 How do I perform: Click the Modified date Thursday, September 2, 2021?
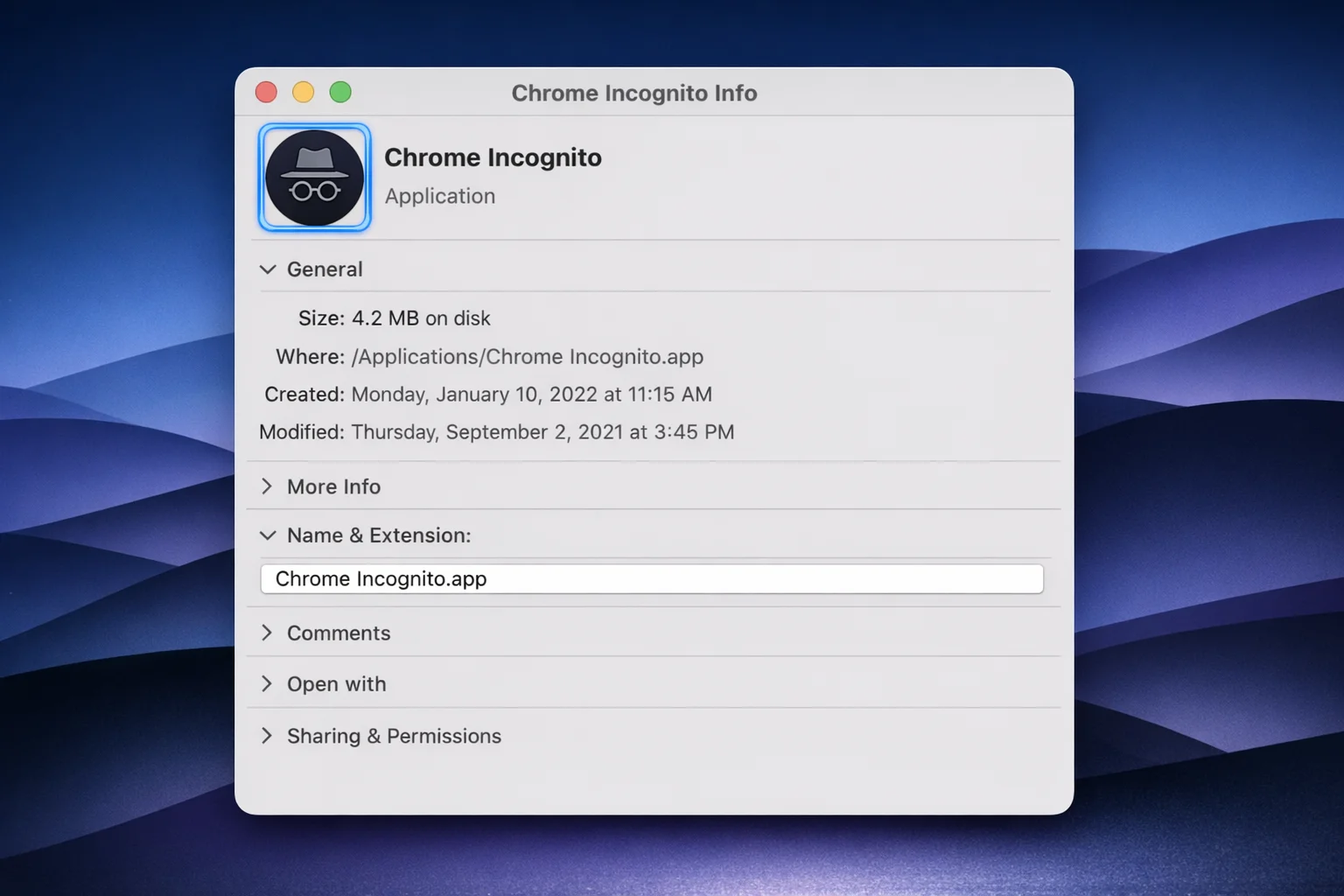[542, 432]
